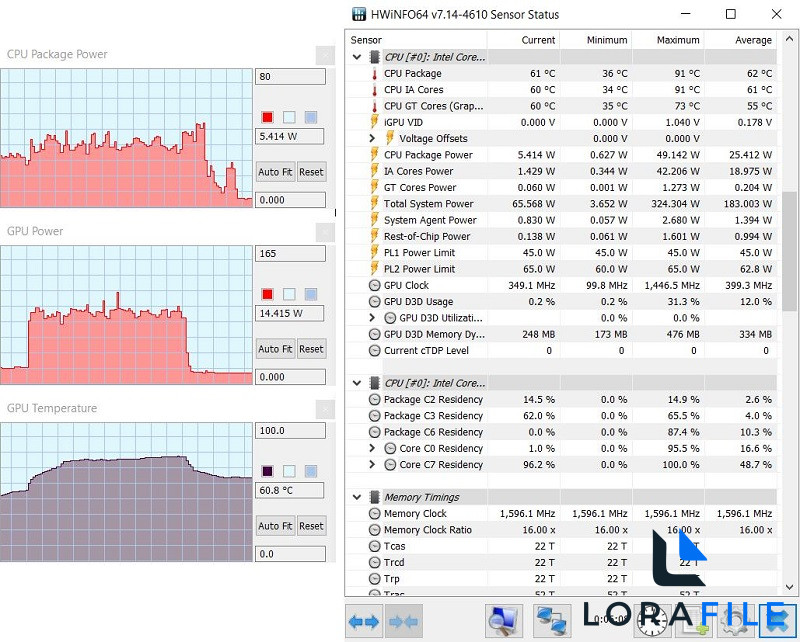The height and width of the screenshot is (642, 800).
Task: Click gauge icon beside Current cTDP Level
Action: [374, 351]
